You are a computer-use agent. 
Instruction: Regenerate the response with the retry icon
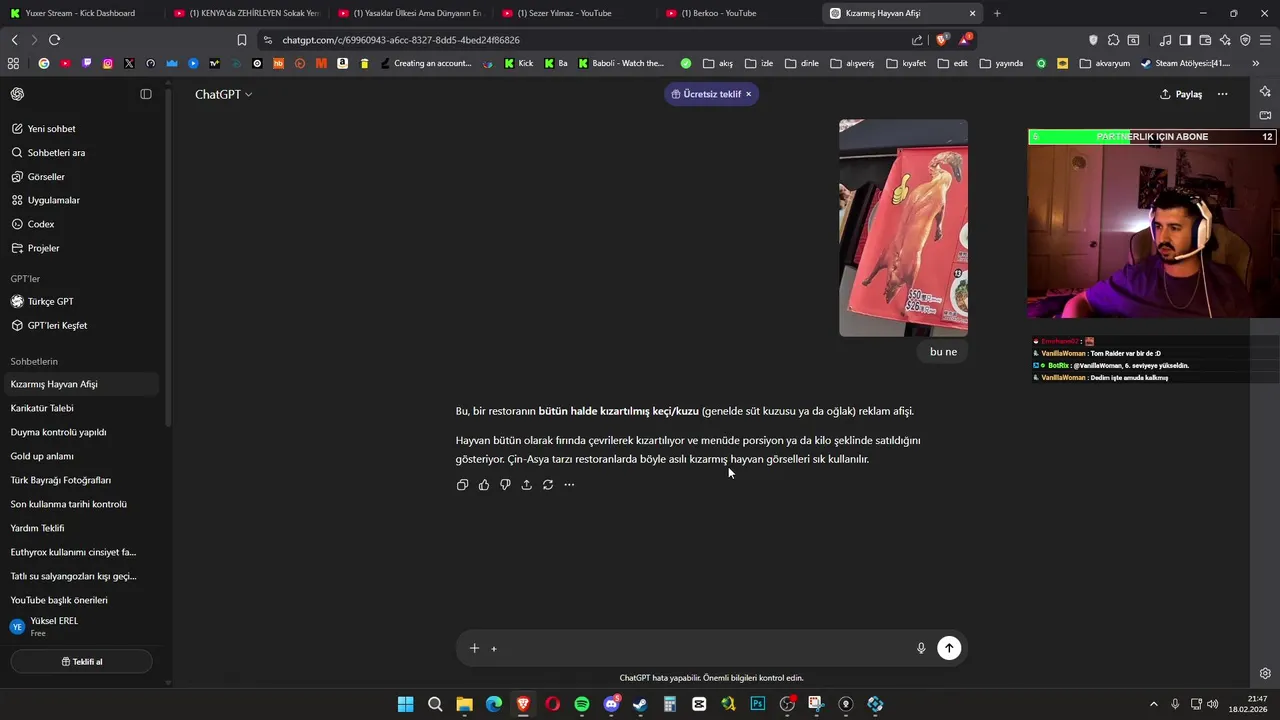pos(548,485)
